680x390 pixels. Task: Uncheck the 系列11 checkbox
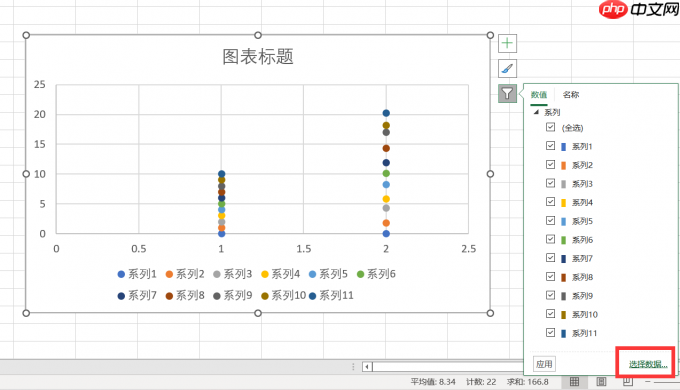click(x=550, y=333)
